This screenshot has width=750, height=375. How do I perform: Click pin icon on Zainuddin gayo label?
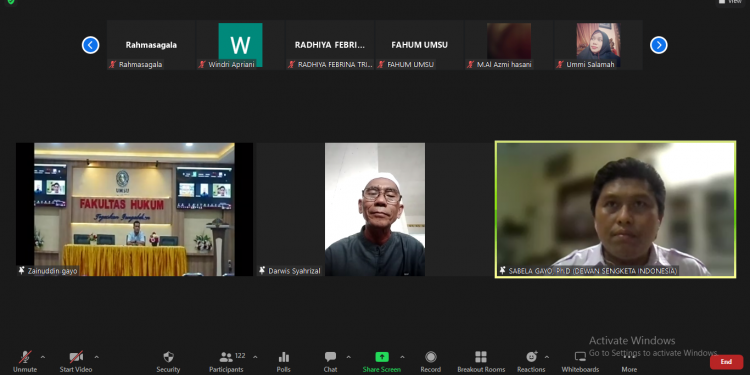tap(22, 271)
